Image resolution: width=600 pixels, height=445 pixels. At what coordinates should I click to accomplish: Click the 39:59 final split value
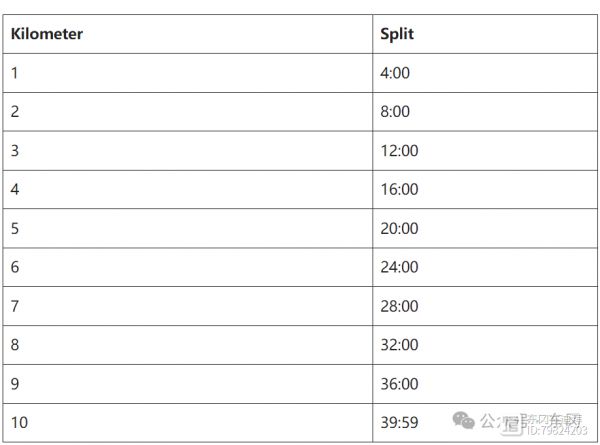pos(399,422)
